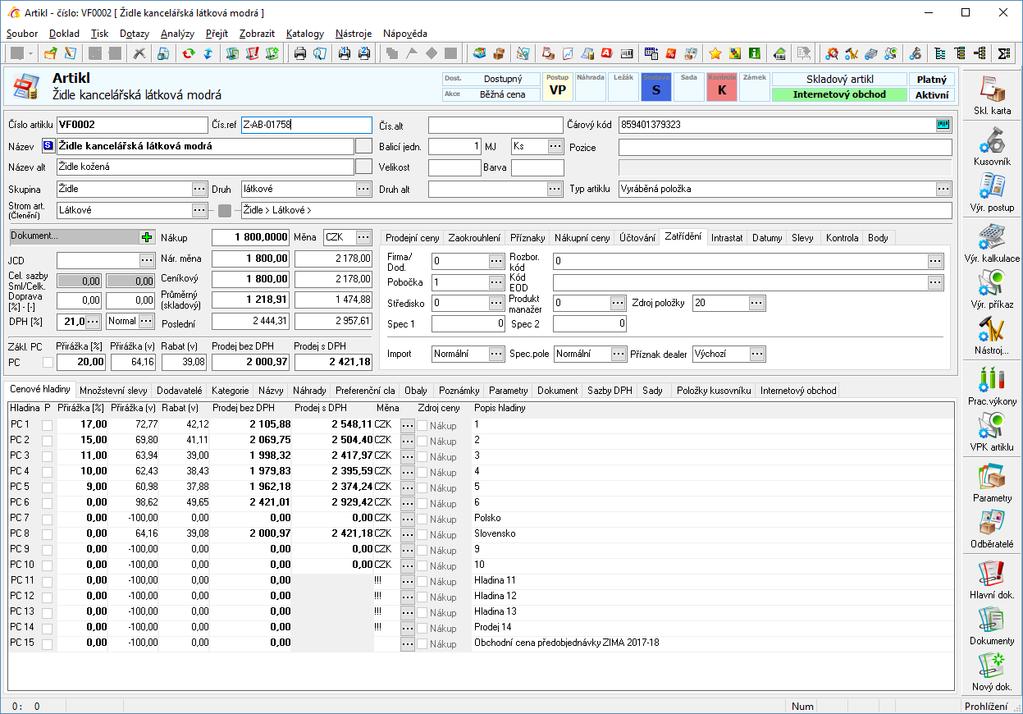Screen dimensions: 1023x714
Task: Toggle the P checkbox in row PC 15
Action: pos(47,643)
